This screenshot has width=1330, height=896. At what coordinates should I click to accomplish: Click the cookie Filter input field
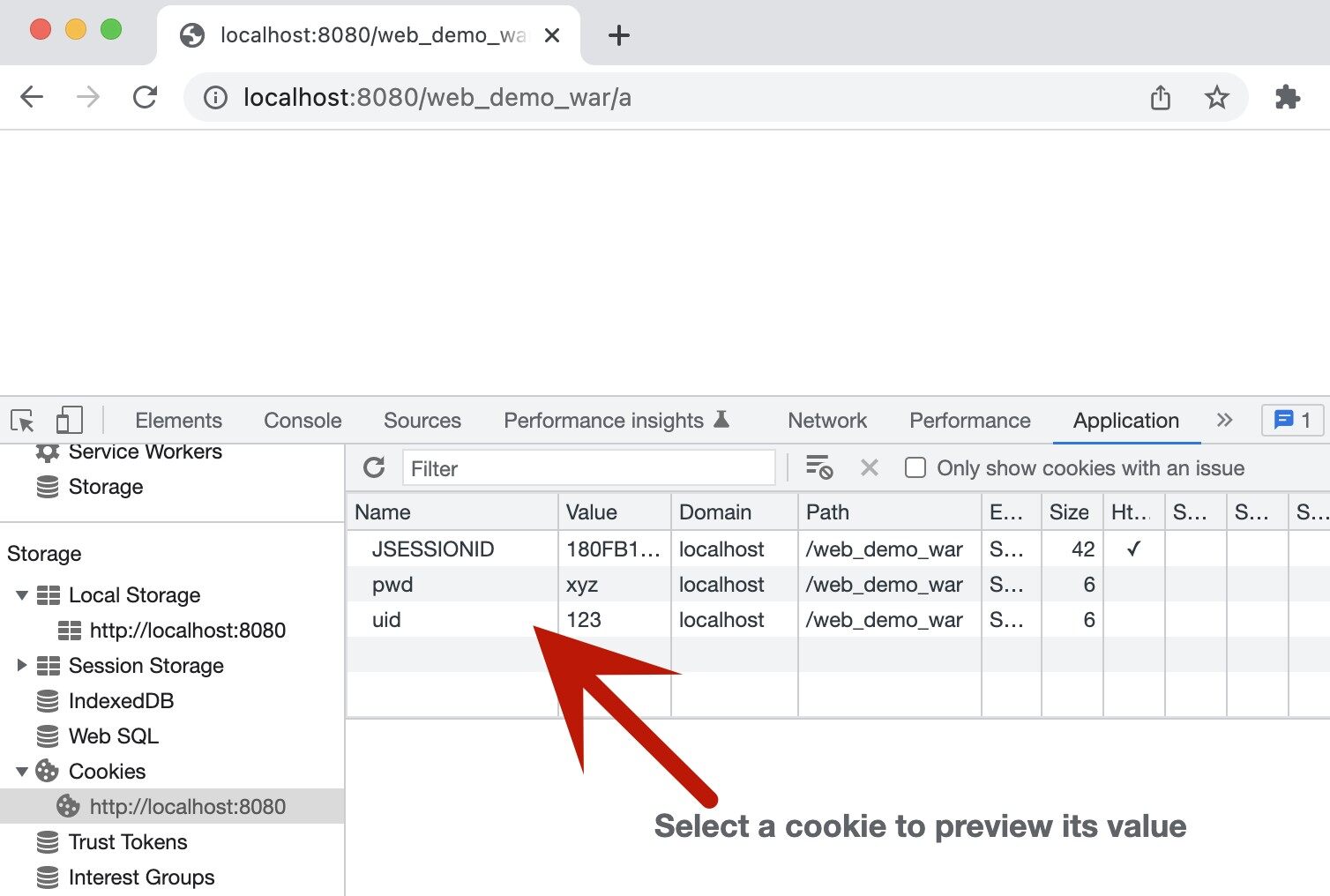coord(588,468)
